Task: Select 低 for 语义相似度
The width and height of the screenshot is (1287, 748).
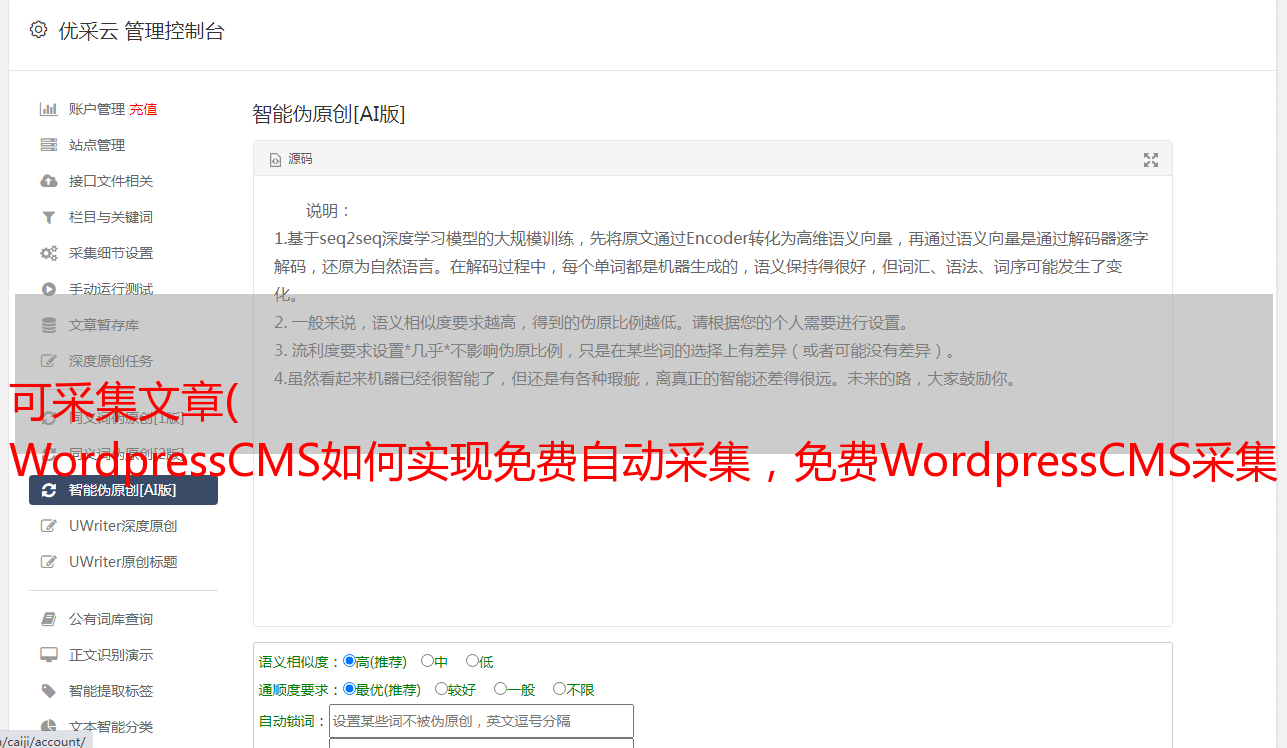Action: [x=473, y=661]
